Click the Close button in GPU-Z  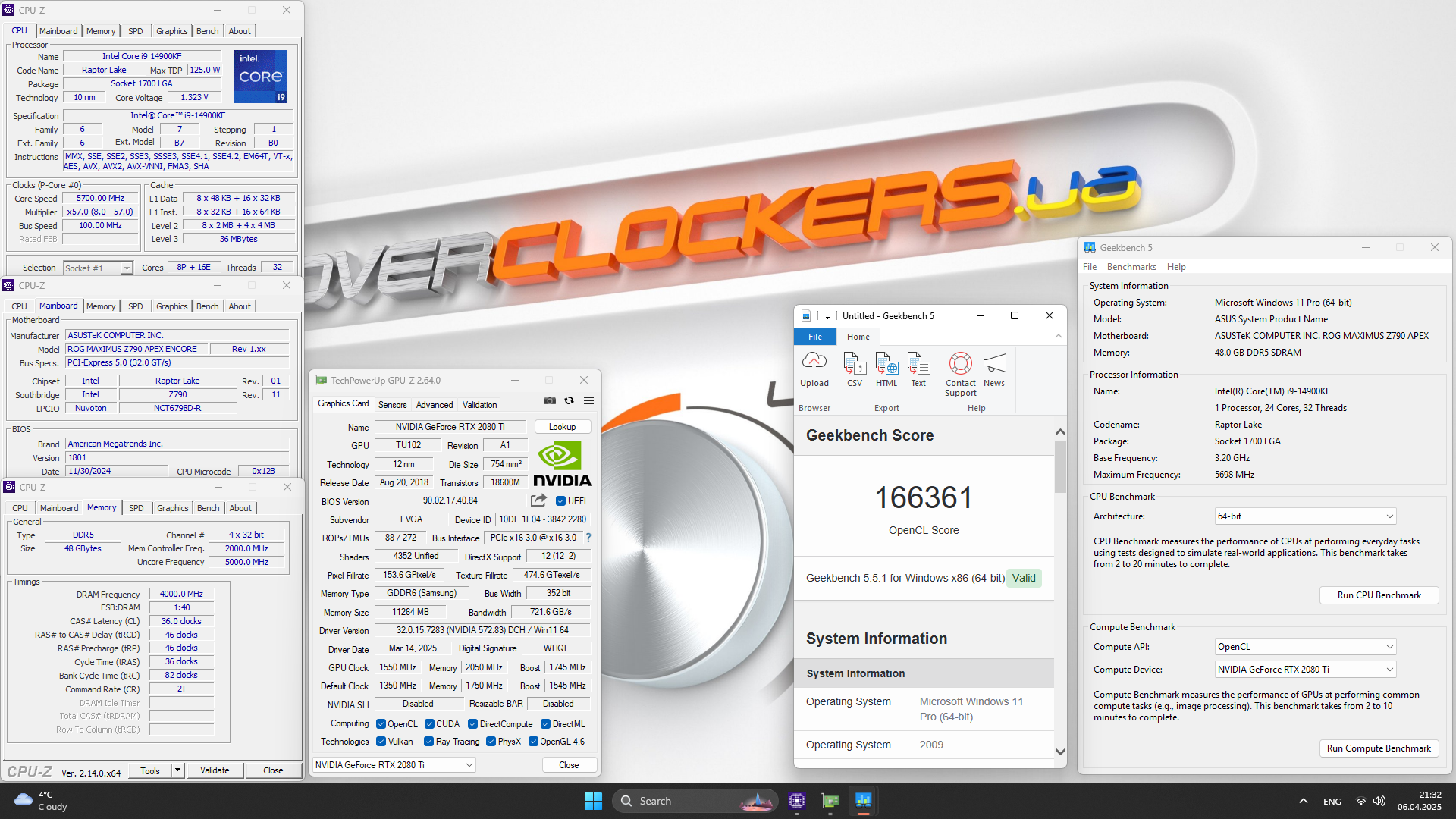[569, 764]
